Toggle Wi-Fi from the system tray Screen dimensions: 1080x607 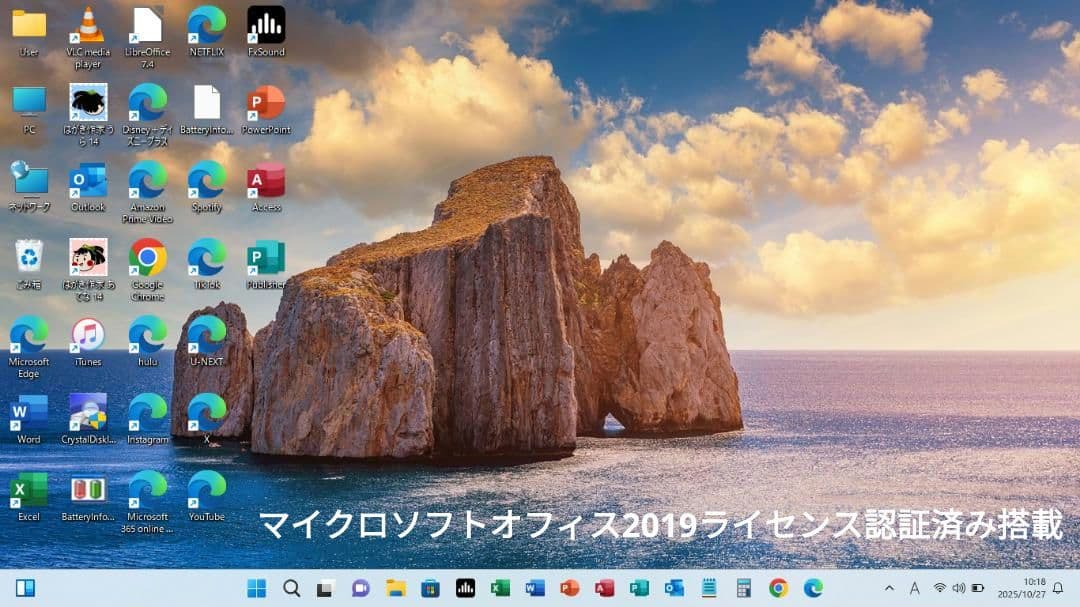[x=940, y=588]
